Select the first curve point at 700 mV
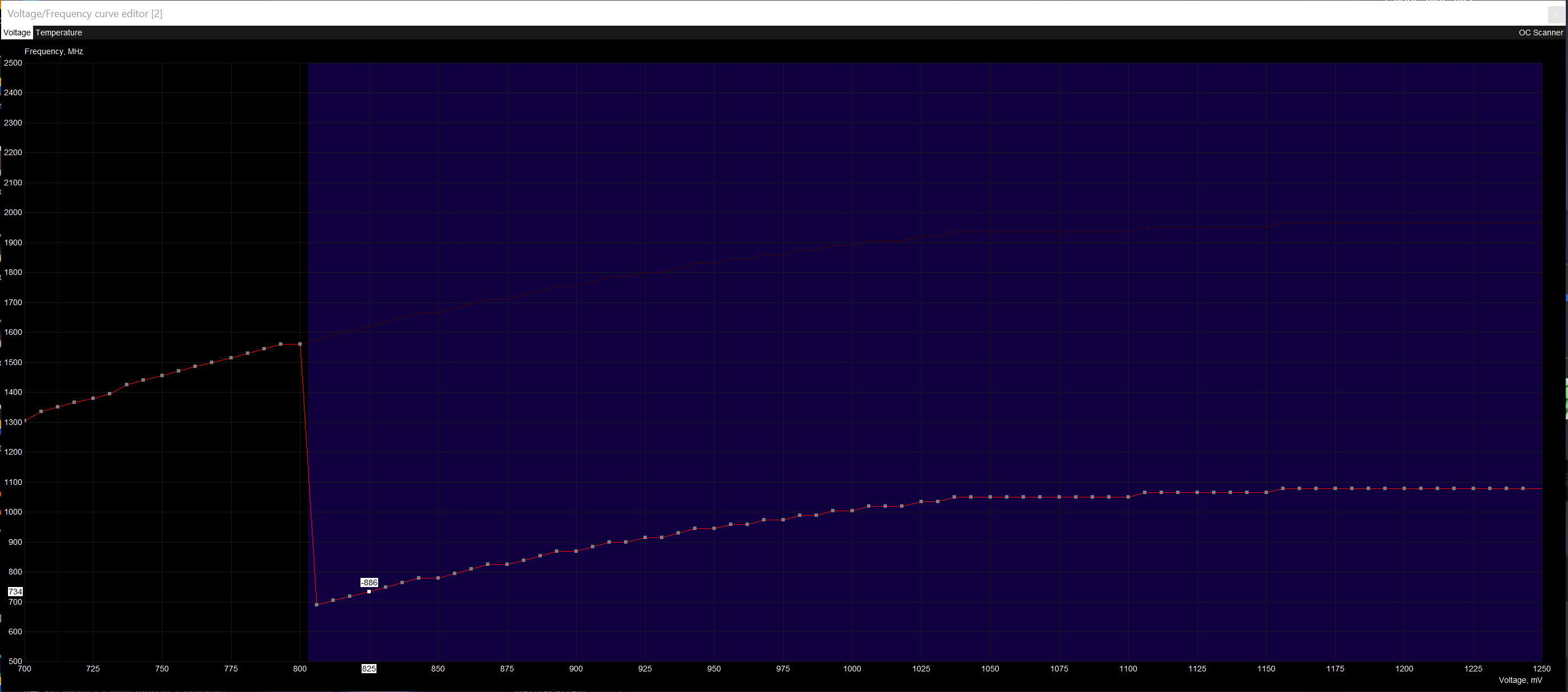The height and width of the screenshot is (692, 1568). (25, 420)
